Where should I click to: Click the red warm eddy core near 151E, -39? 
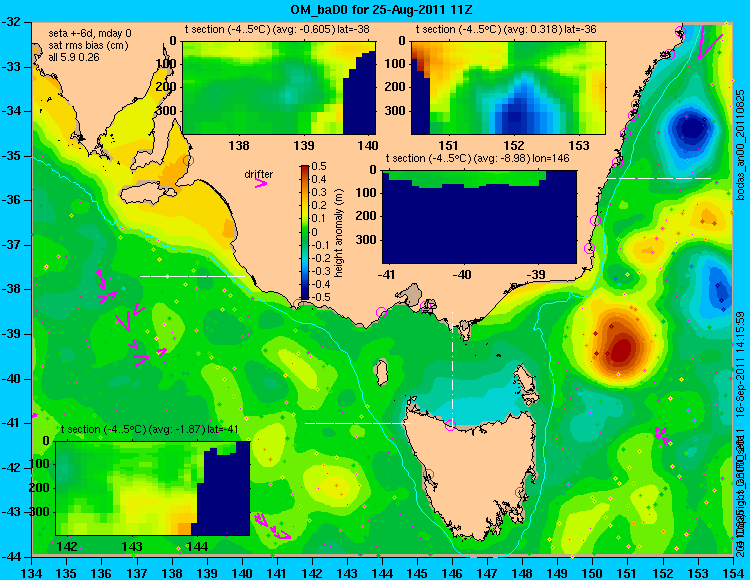click(x=622, y=350)
